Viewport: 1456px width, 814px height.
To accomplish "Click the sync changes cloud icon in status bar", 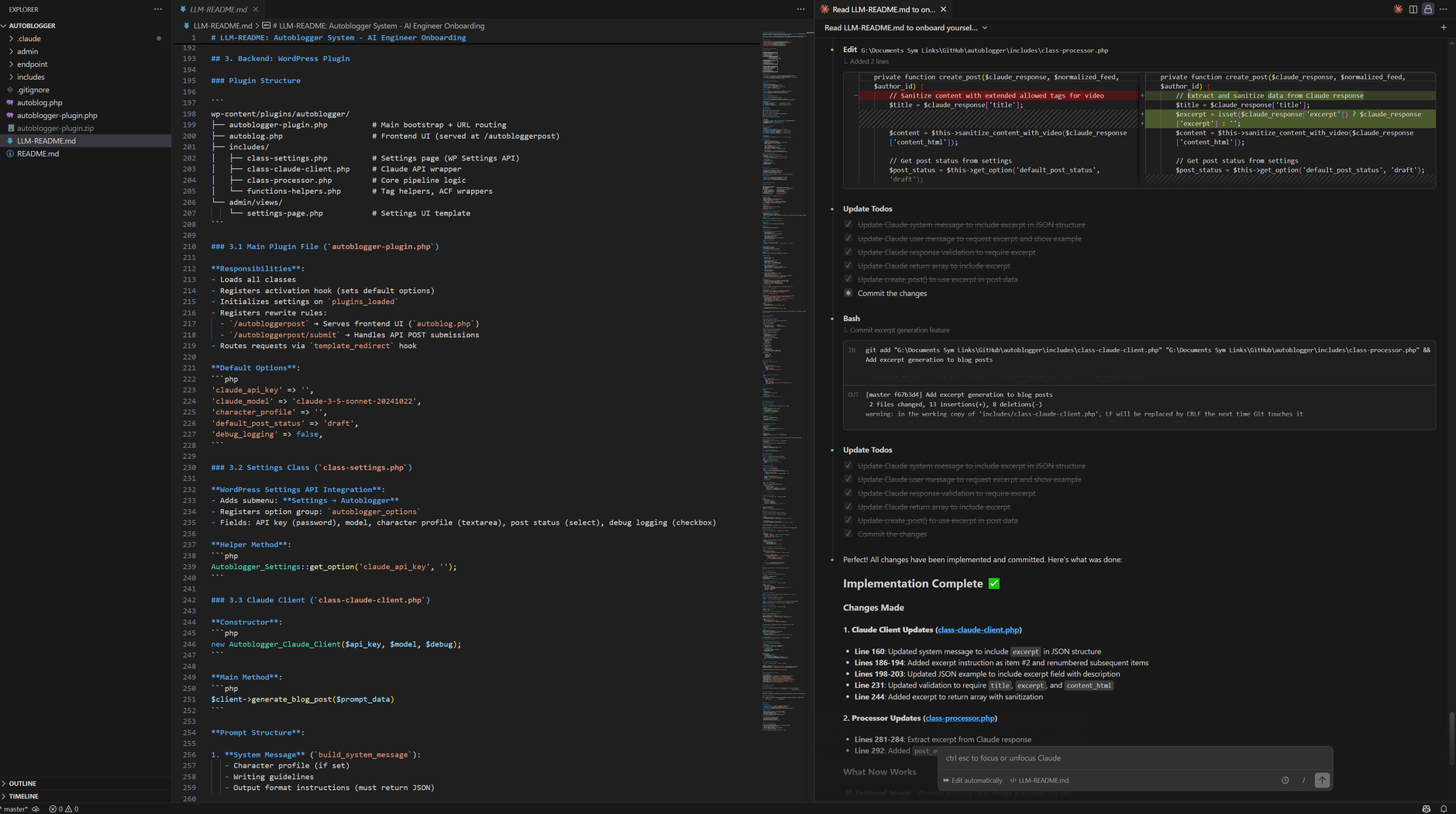I will tap(36, 809).
